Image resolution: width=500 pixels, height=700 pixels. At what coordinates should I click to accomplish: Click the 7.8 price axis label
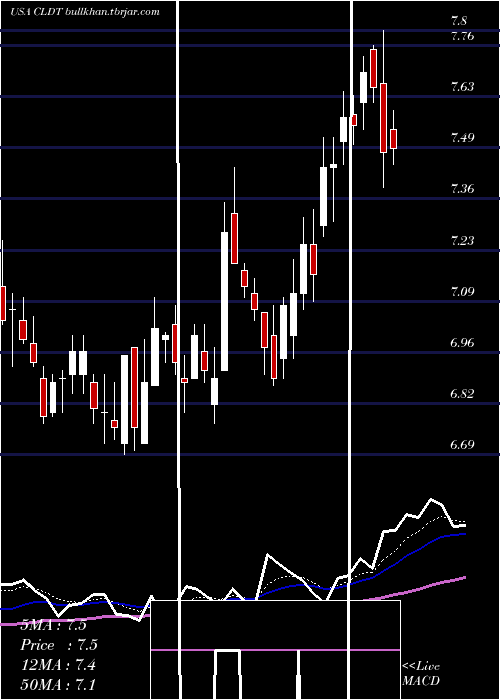459,21
